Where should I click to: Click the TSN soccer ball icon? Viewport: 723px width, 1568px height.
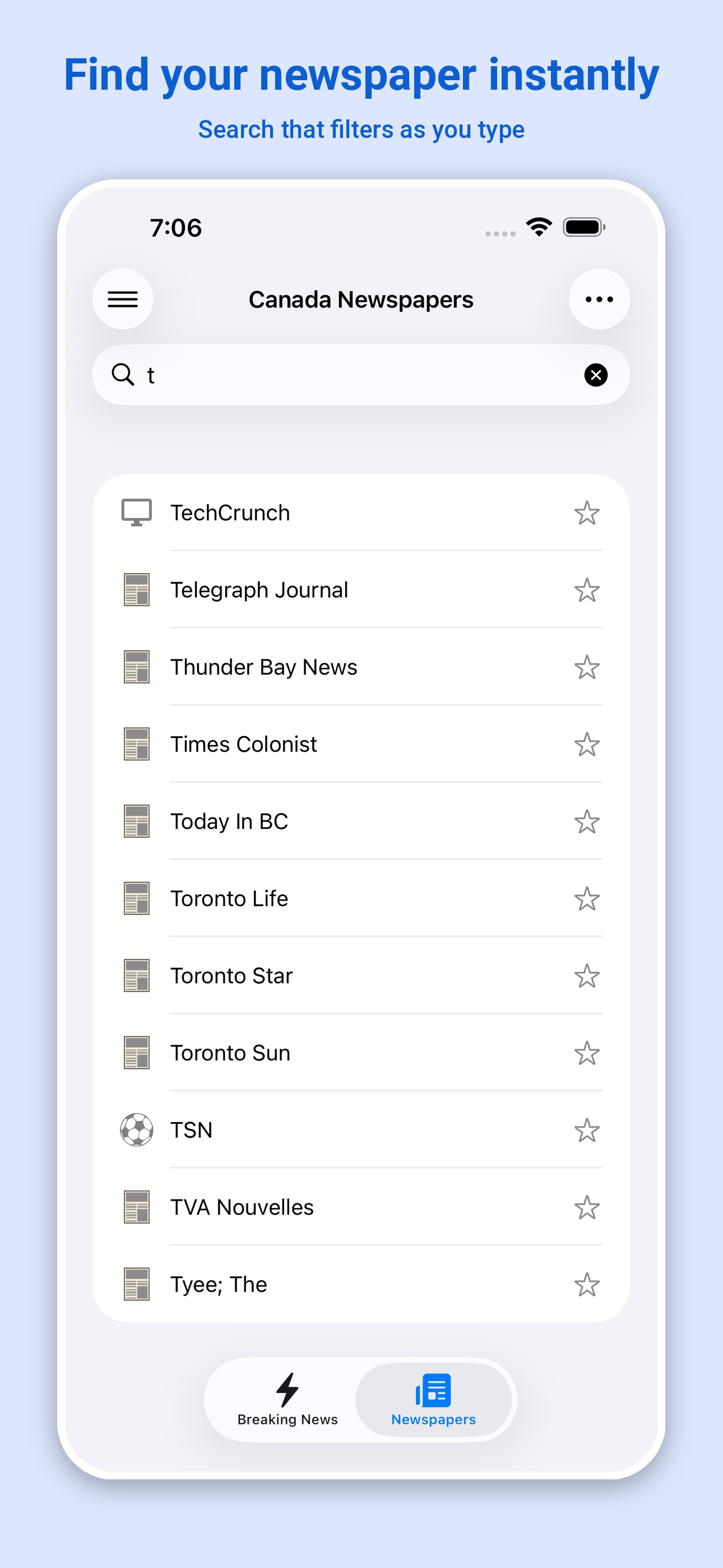[x=136, y=1130]
